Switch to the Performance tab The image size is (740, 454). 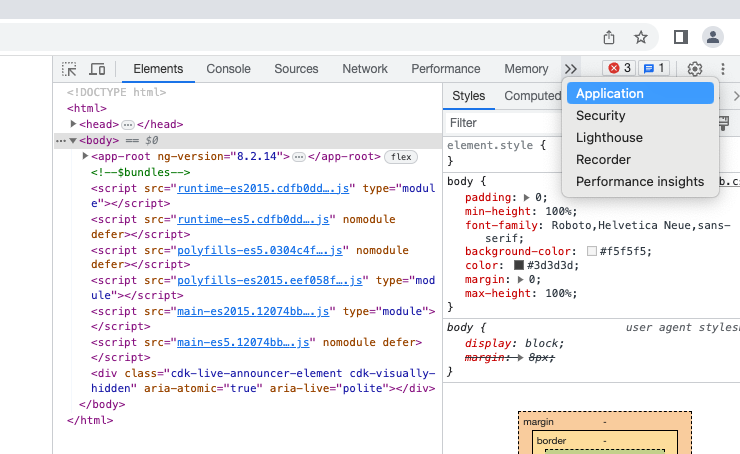(x=446, y=69)
